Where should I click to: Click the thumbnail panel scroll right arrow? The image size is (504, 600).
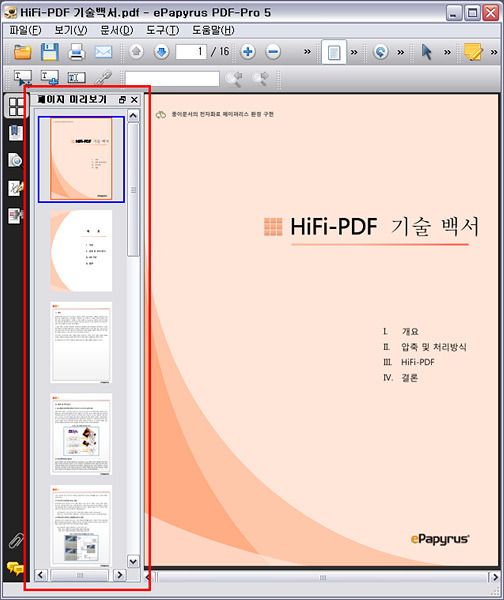pyautogui.click(x=120, y=575)
